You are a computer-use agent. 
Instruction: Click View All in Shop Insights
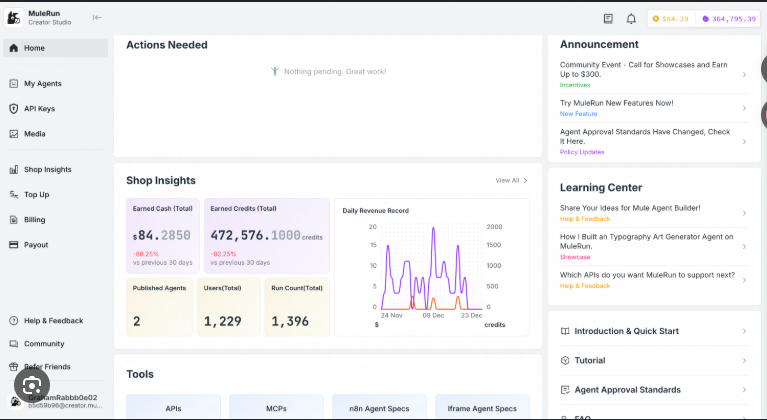pos(511,180)
